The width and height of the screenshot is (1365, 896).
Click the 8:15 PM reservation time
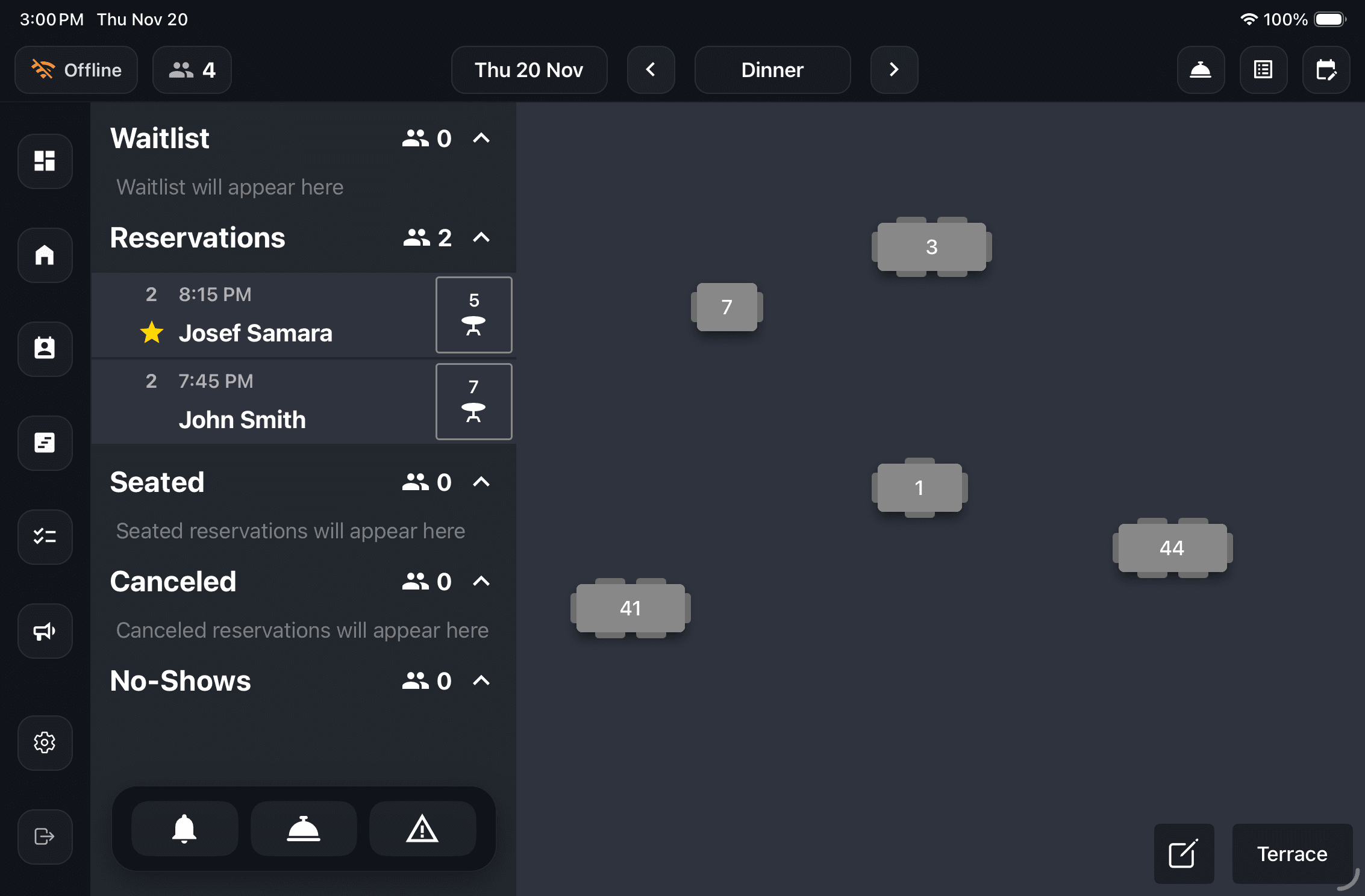tap(215, 294)
